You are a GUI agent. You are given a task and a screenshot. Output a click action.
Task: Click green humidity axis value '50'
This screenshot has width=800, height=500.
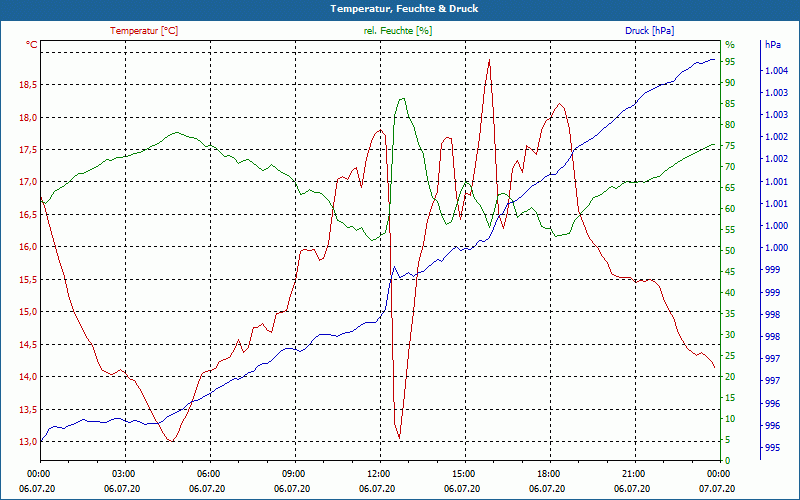(730, 251)
